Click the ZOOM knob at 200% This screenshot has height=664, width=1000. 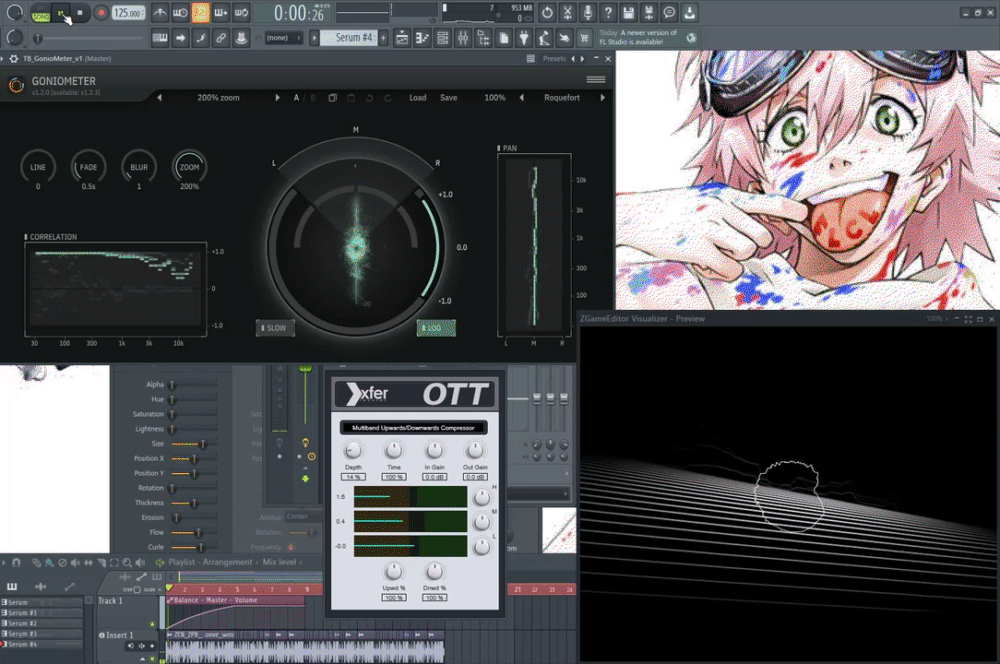click(189, 167)
